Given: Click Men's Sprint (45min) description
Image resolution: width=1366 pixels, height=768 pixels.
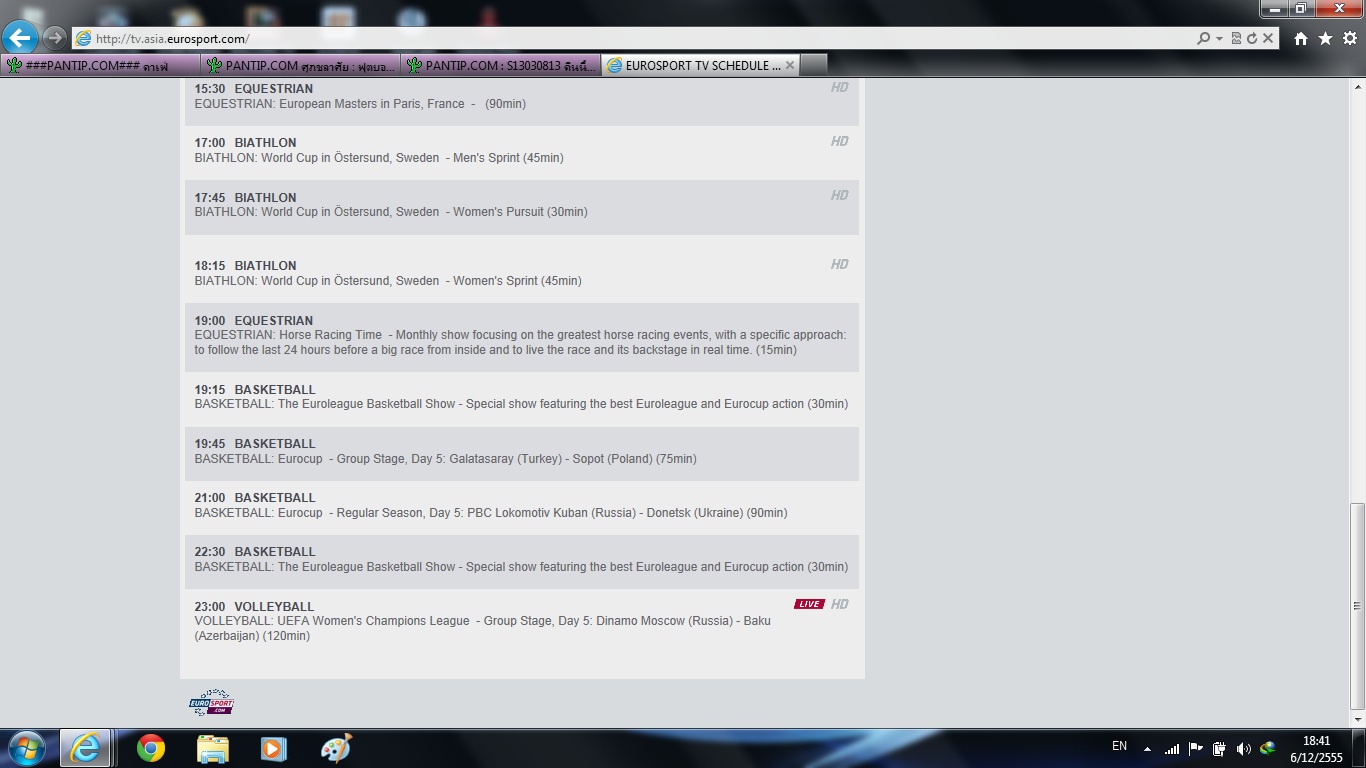Looking at the screenshot, I should tap(379, 158).
